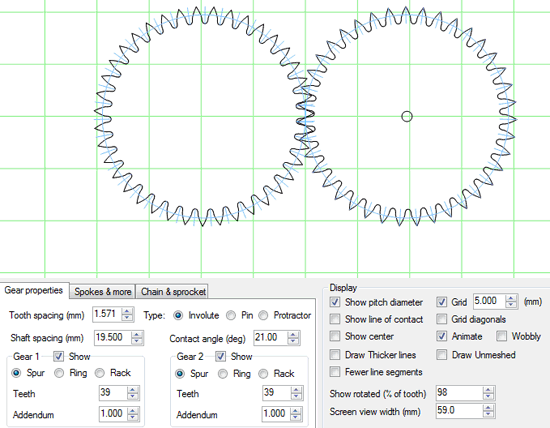Click the Gear 1 Teeth field

(113, 393)
